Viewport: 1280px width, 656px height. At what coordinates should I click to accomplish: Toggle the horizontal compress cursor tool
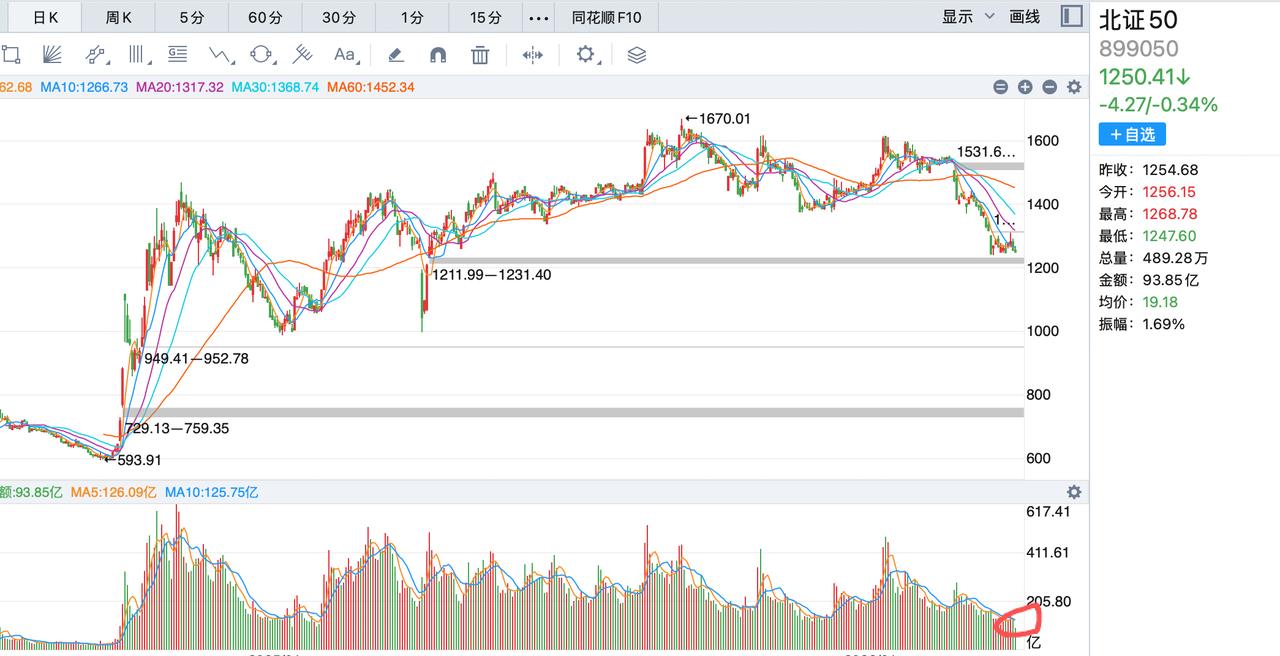pyautogui.click(x=532, y=55)
